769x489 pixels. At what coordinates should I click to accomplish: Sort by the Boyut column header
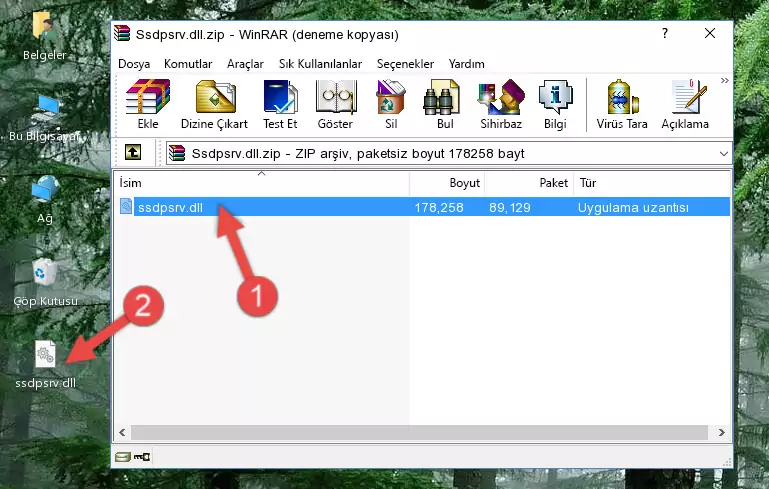coord(447,183)
